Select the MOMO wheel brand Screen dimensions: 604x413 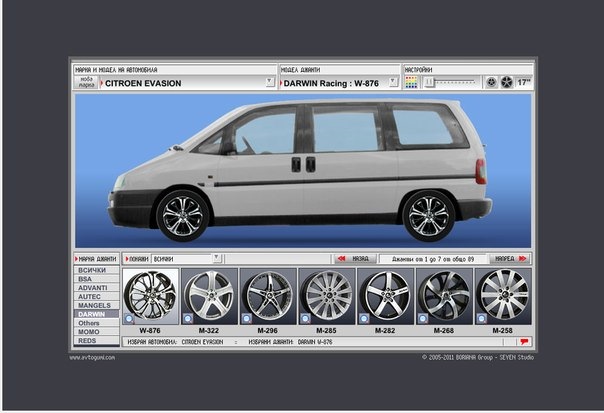[x=96, y=332]
